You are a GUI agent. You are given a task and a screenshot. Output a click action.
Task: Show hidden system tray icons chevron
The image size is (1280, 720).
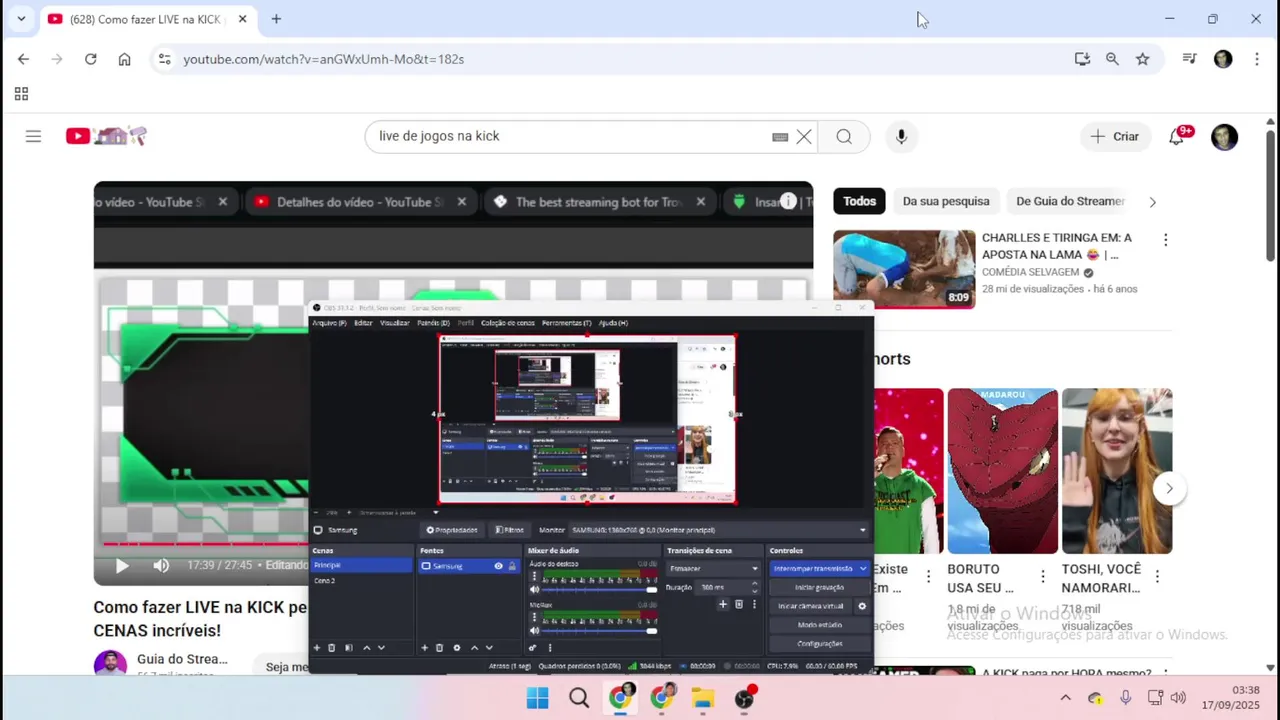(1065, 698)
